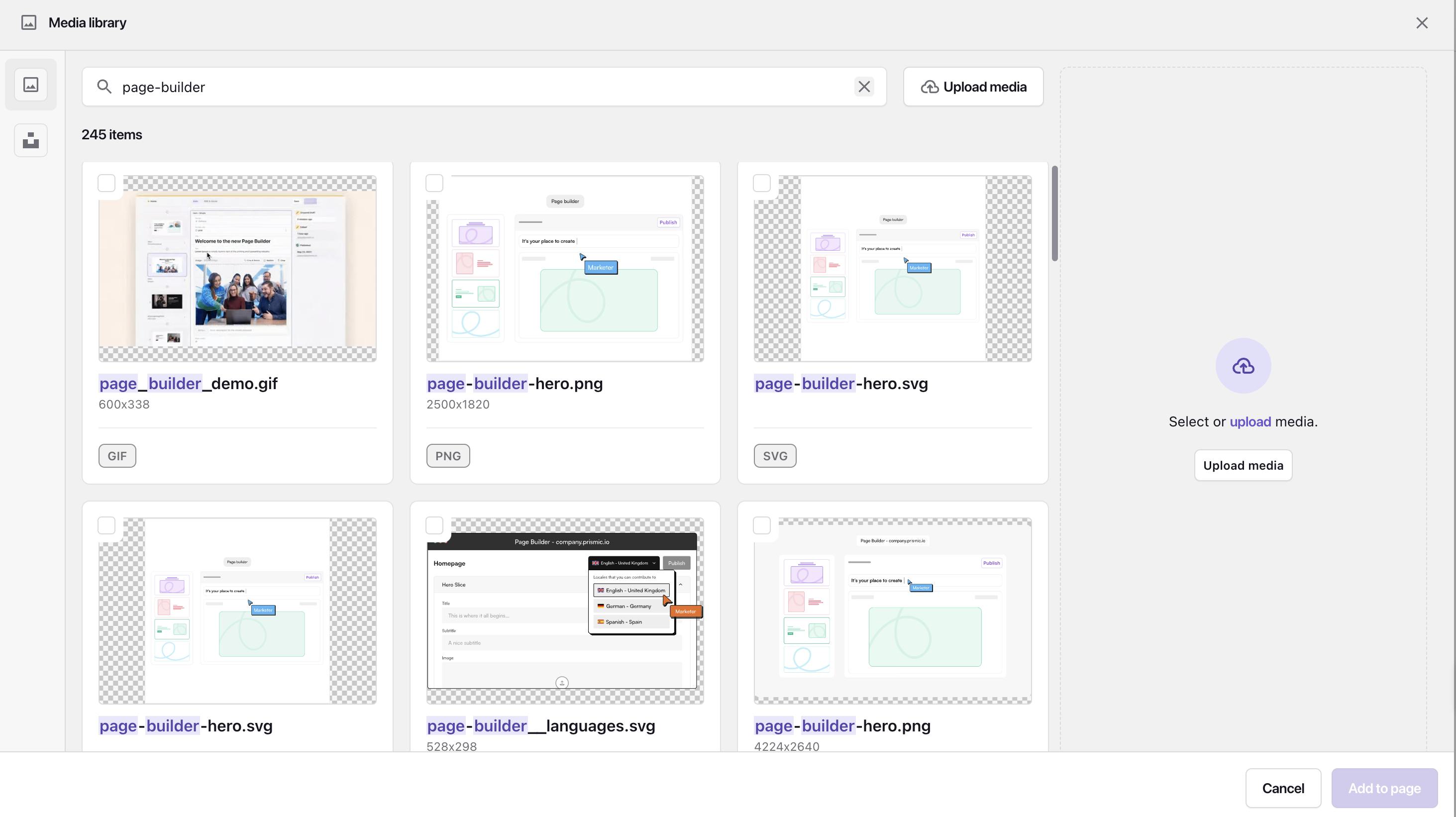Viewport: 1456px width, 817px height.
Task: Click the cloud upload circle icon
Action: point(1243,366)
